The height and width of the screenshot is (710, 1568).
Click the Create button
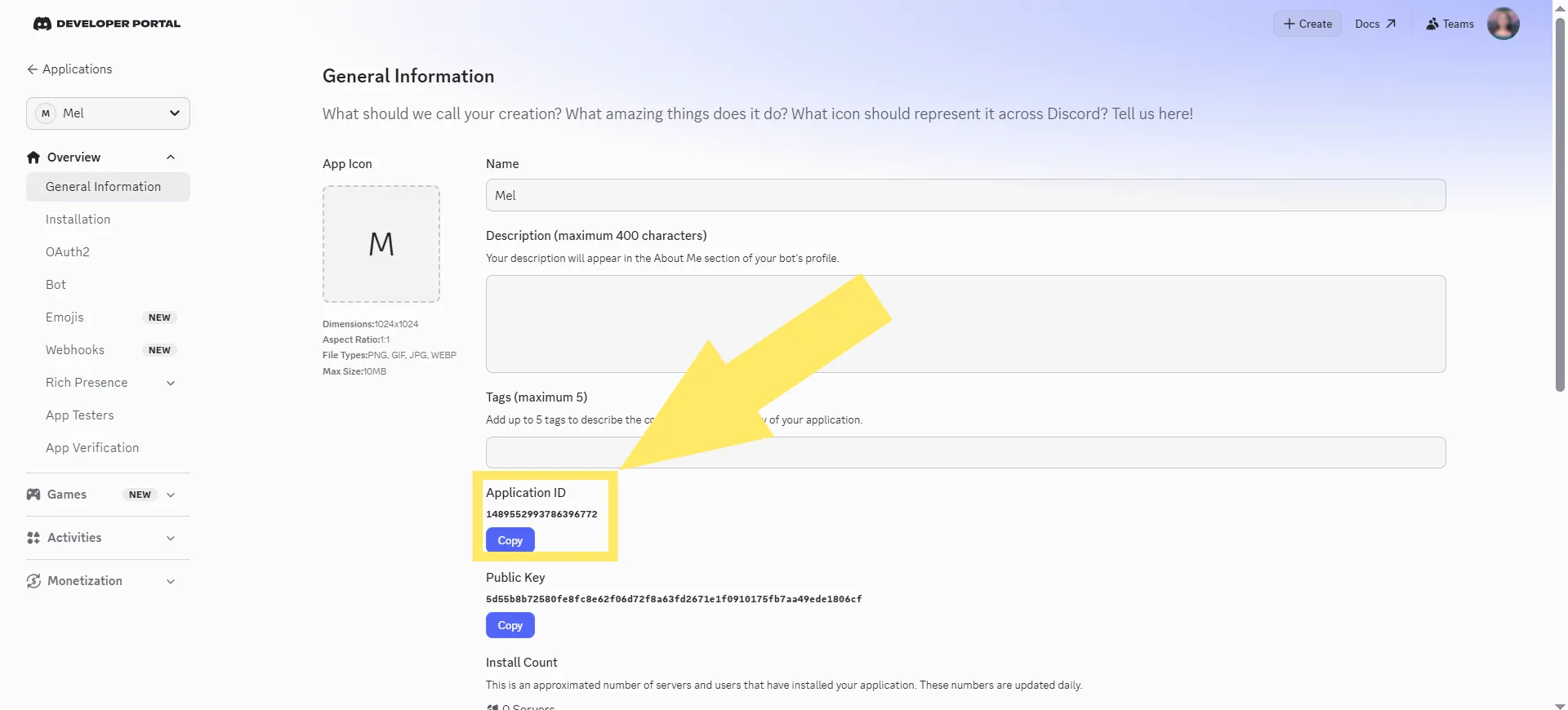[1307, 24]
